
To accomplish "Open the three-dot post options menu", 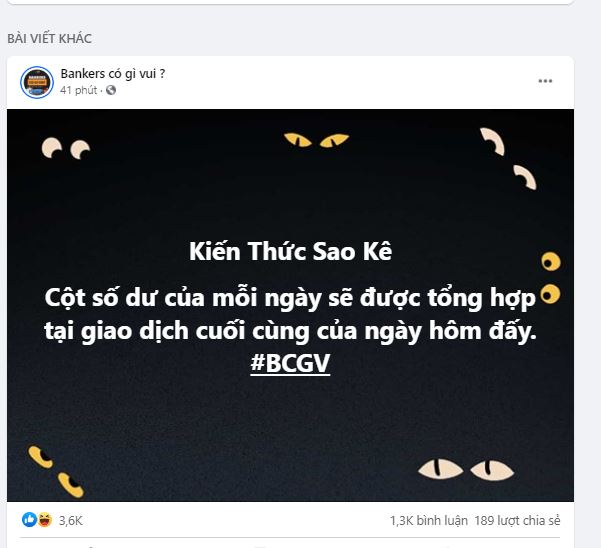I will (545, 81).
